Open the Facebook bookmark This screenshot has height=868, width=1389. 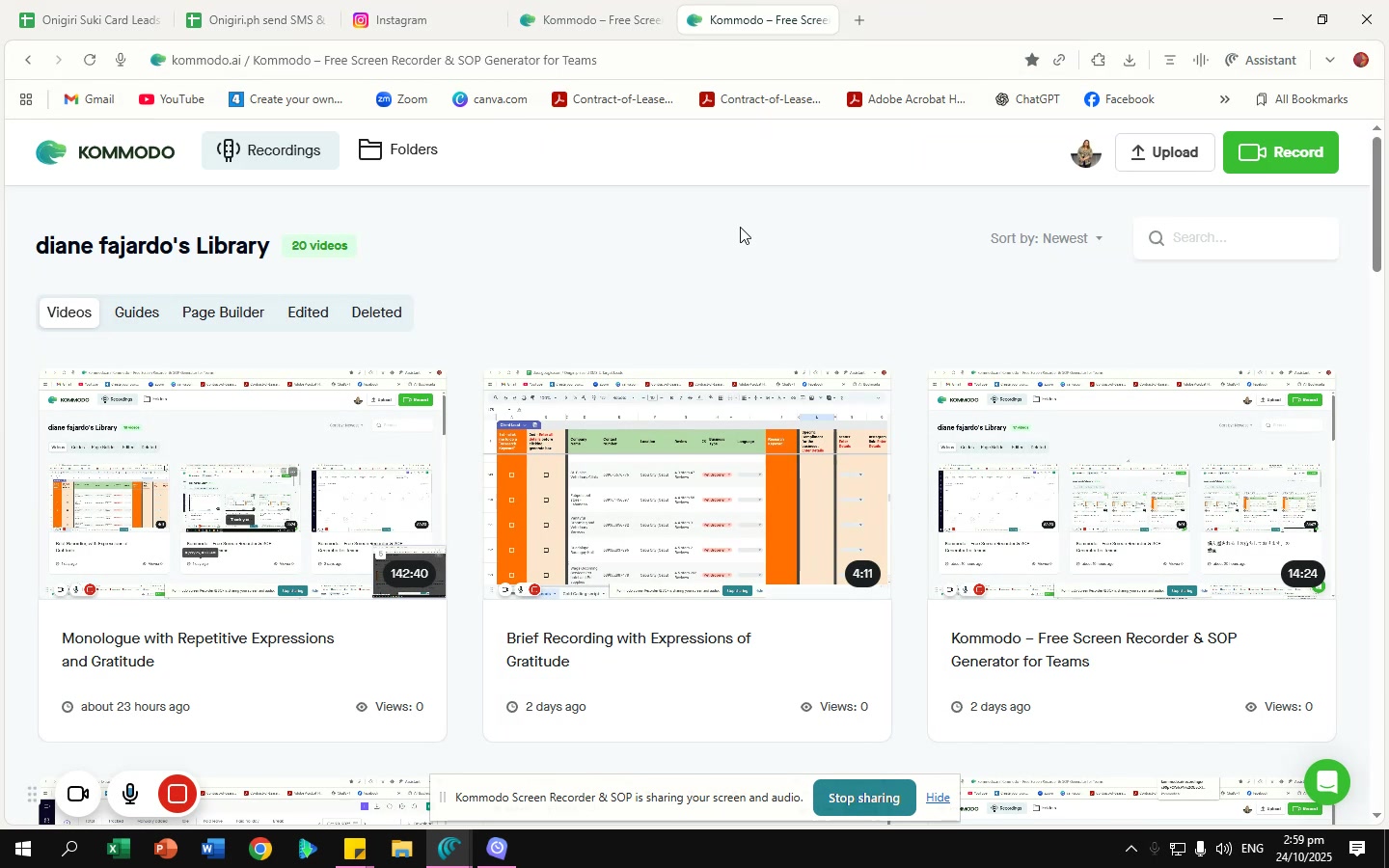1119,99
